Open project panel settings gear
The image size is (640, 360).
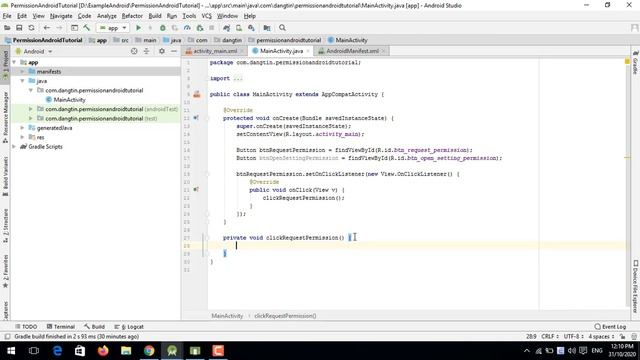[x=162, y=51]
